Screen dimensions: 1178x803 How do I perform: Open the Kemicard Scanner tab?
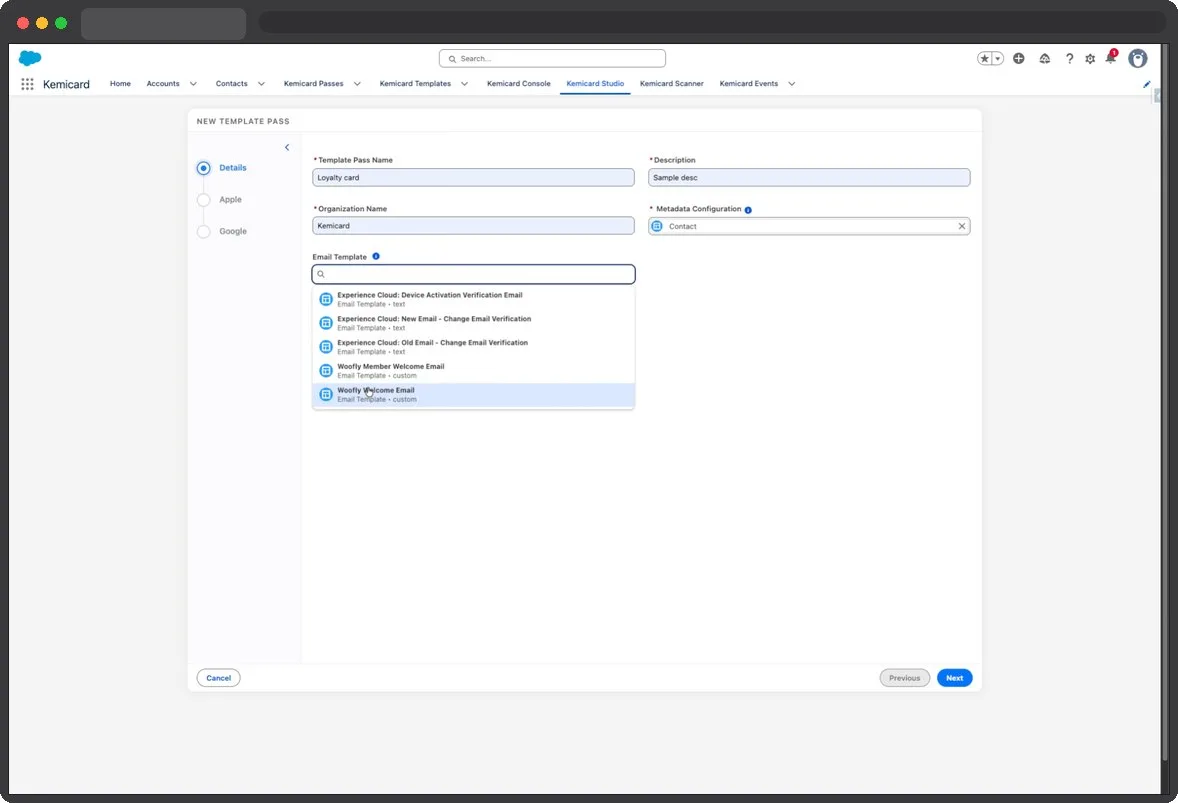pyautogui.click(x=672, y=84)
